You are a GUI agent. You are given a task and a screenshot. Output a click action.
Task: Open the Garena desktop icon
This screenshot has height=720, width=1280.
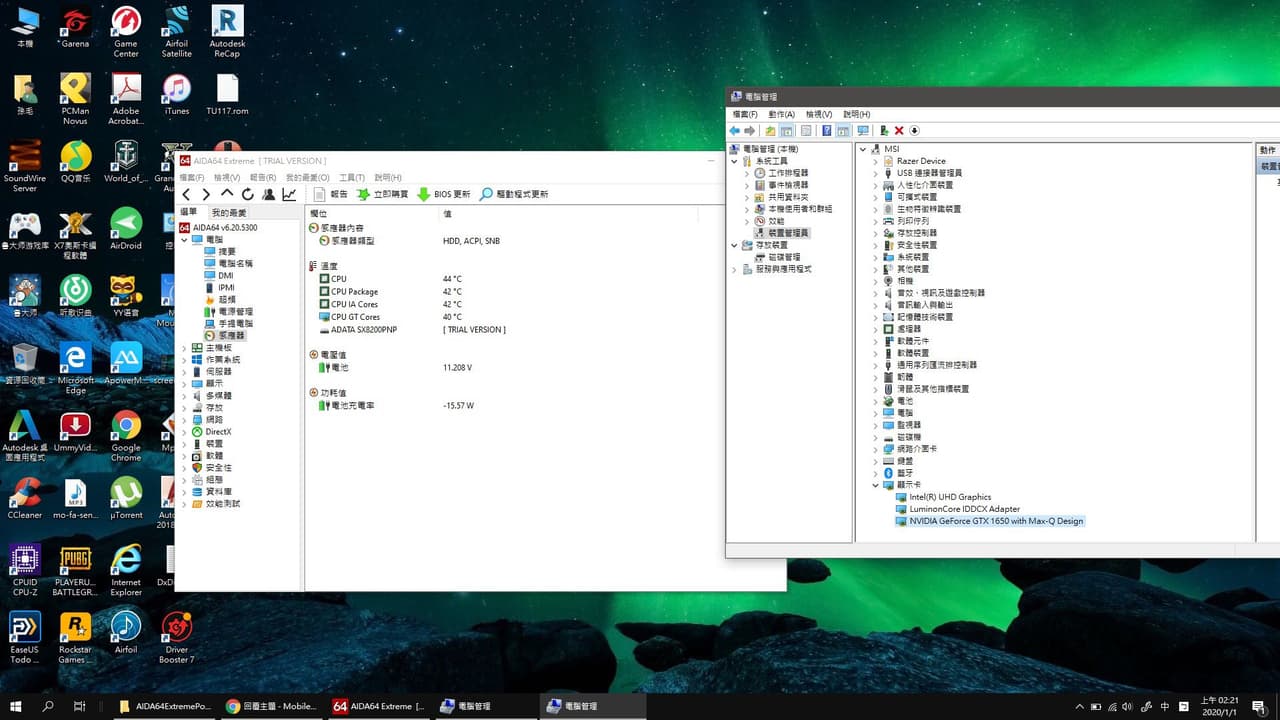pyautogui.click(x=75, y=28)
